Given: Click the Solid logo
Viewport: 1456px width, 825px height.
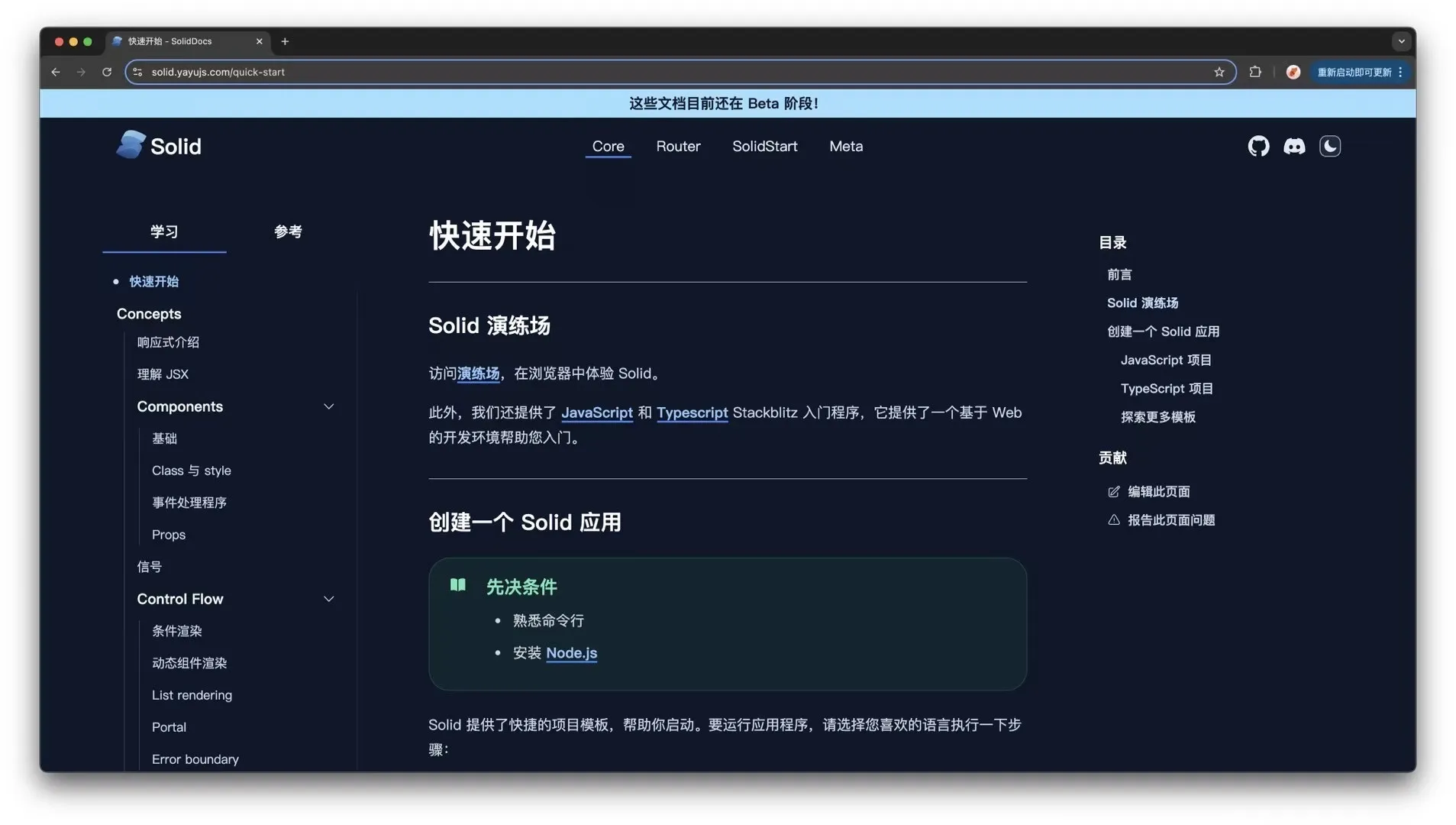Looking at the screenshot, I should tap(158, 145).
